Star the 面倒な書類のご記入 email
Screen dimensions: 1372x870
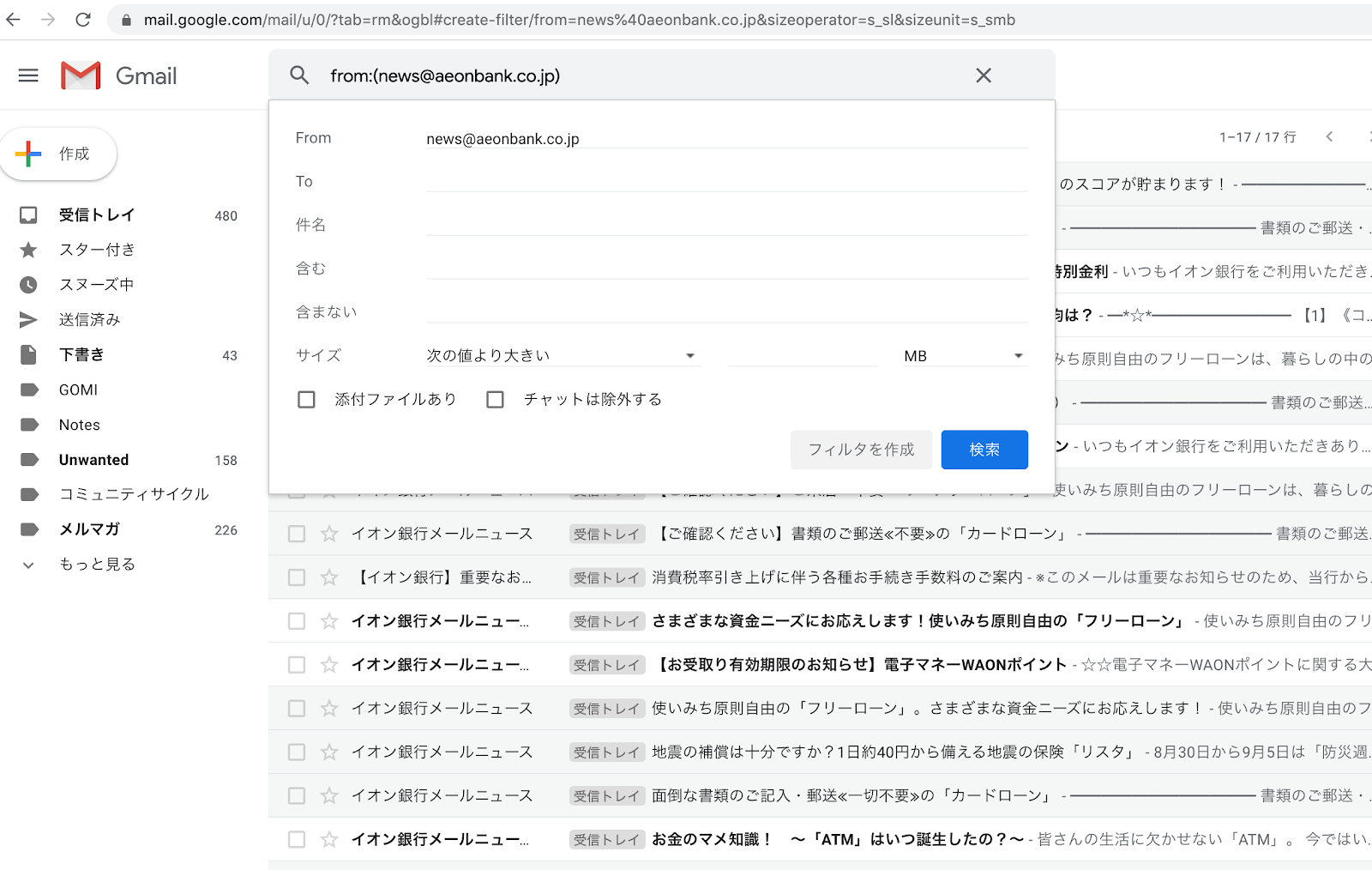coord(329,796)
